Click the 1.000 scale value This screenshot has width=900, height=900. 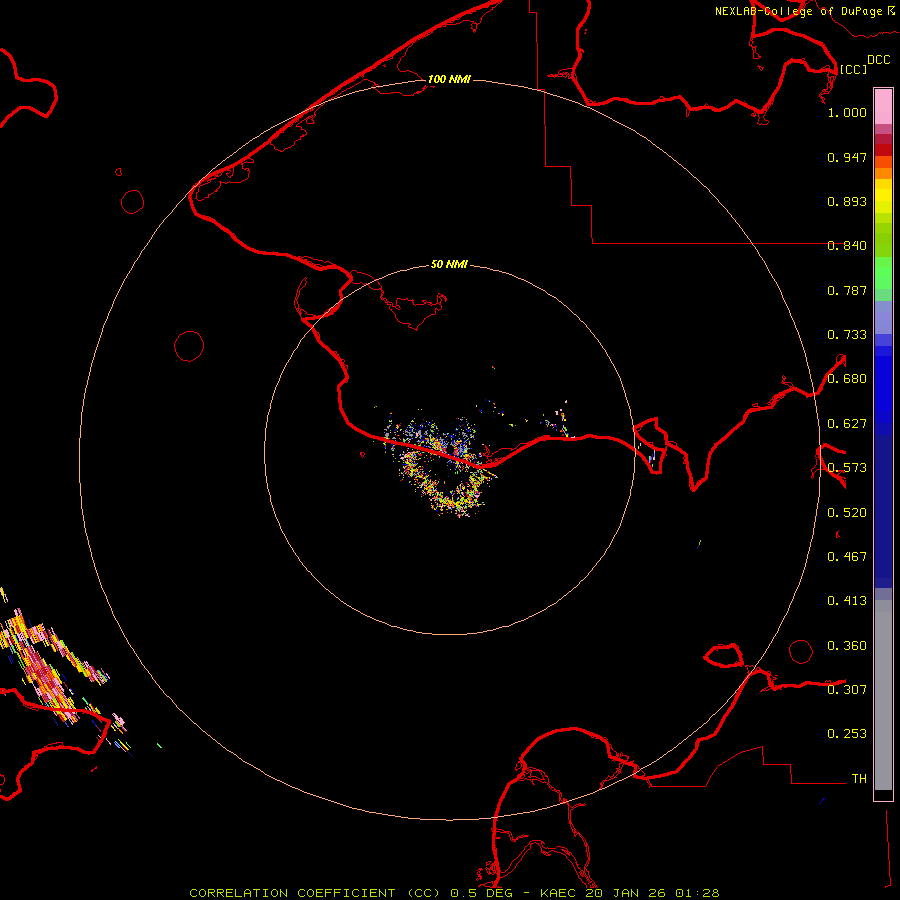[x=846, y=113]
